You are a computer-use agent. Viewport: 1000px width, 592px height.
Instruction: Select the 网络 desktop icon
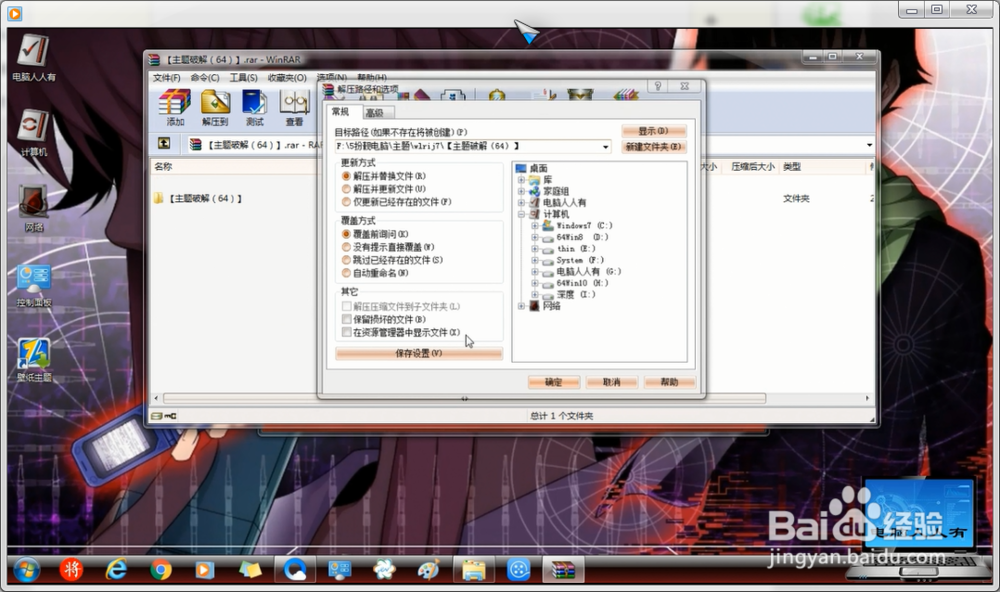tap(33, 208)
